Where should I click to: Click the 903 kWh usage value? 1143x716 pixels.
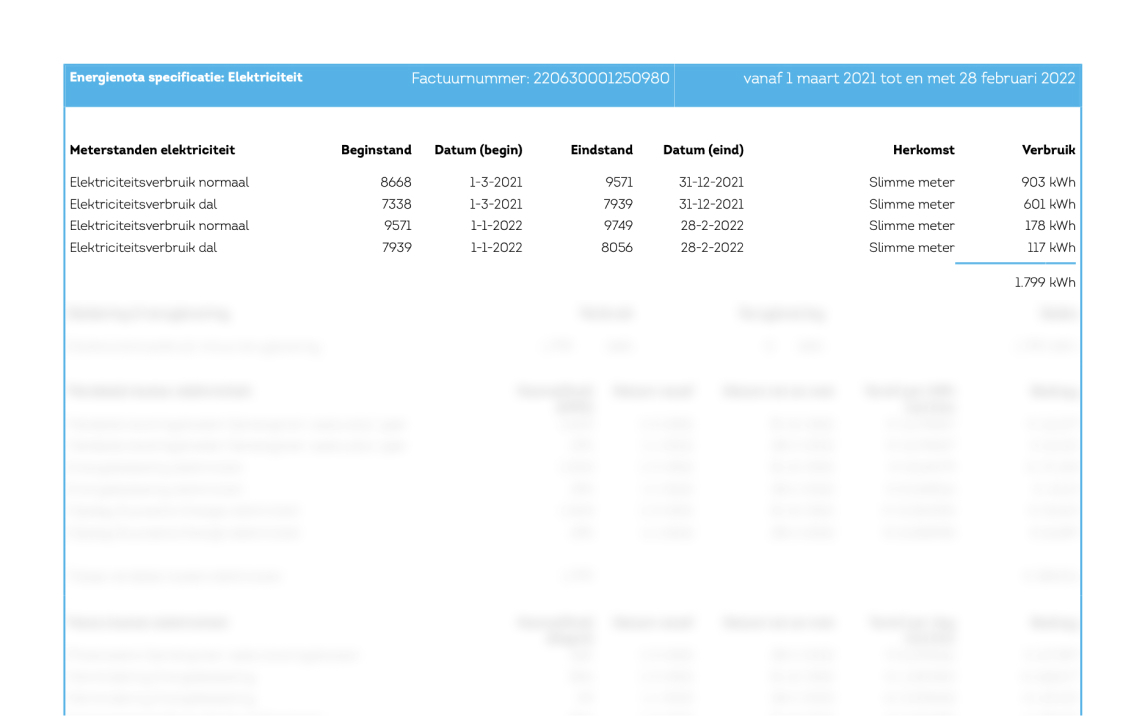(1048, 182)
